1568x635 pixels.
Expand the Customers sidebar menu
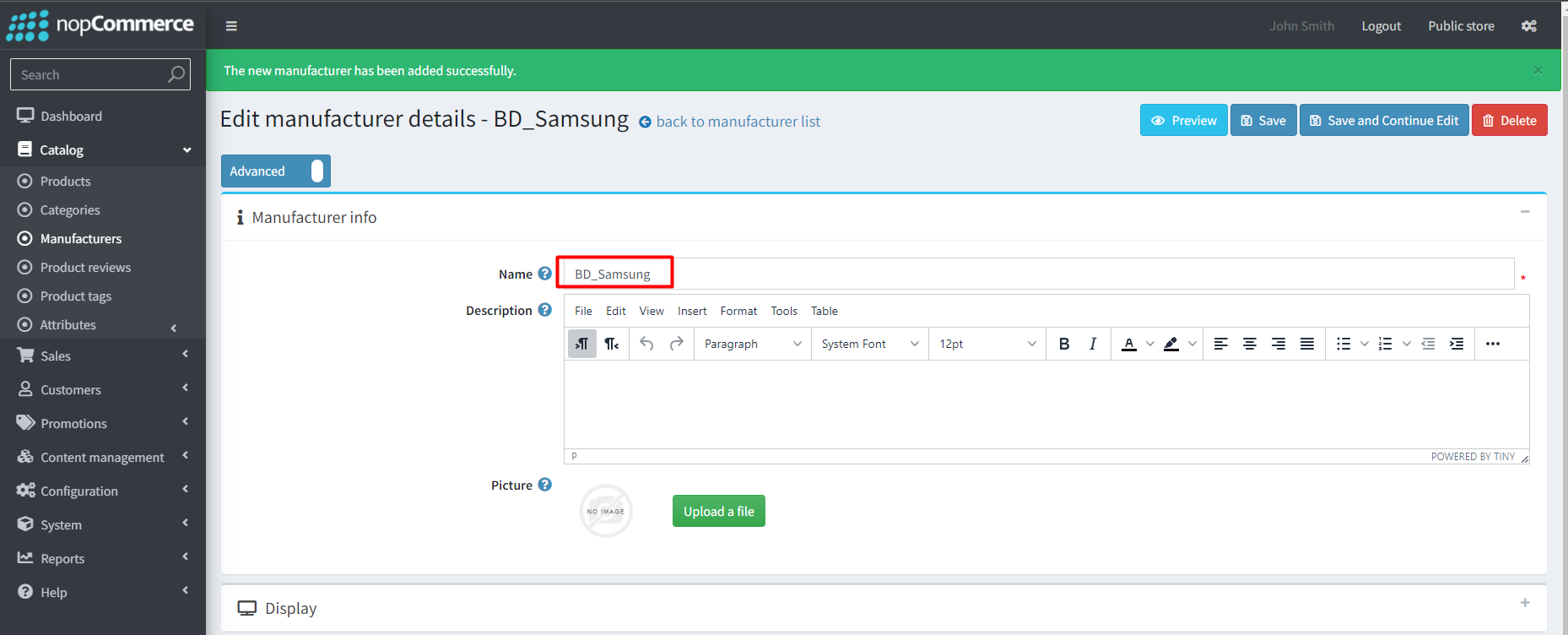click(x=103, y=389)
